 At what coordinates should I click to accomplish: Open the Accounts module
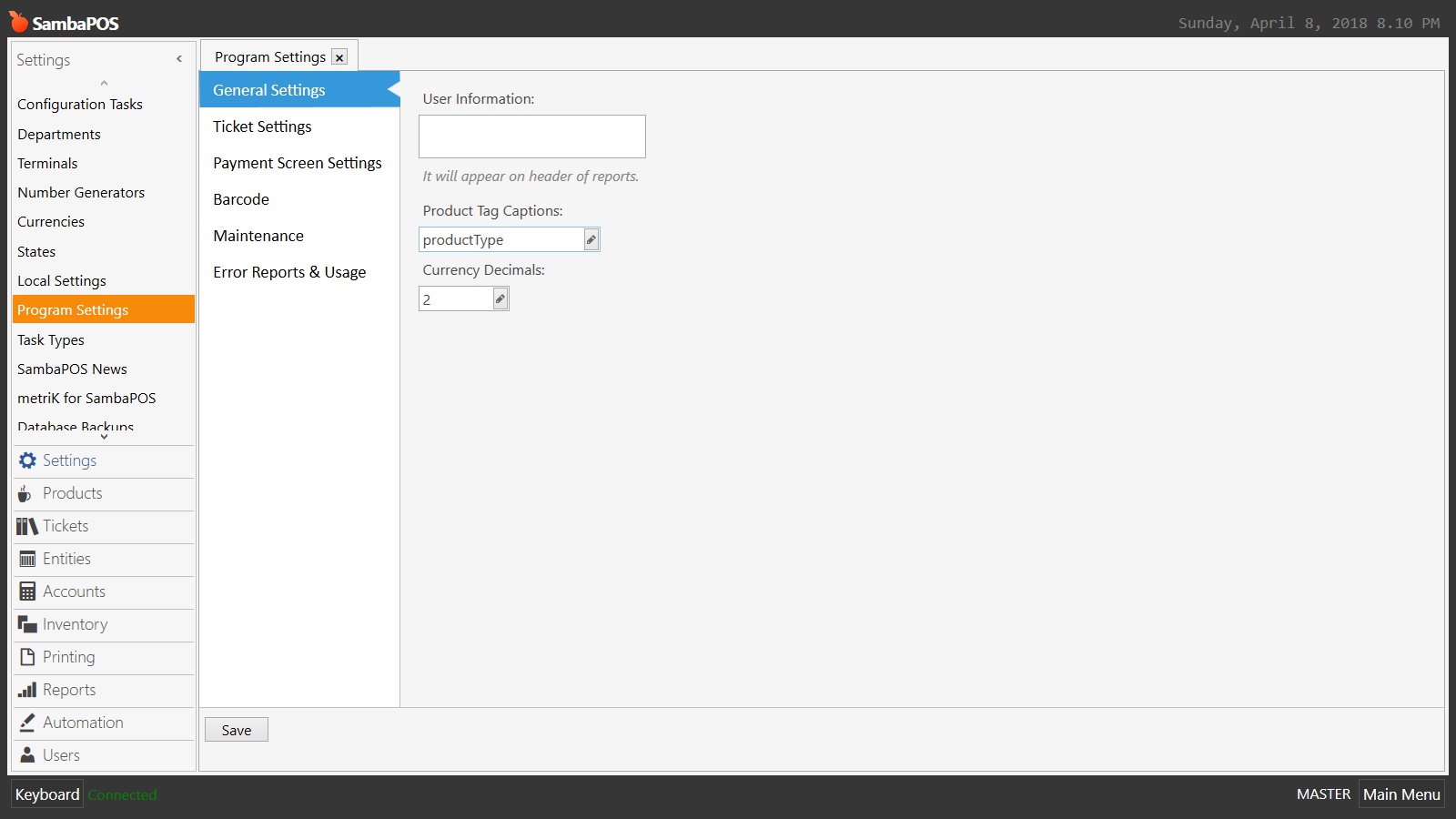[104, 591]
